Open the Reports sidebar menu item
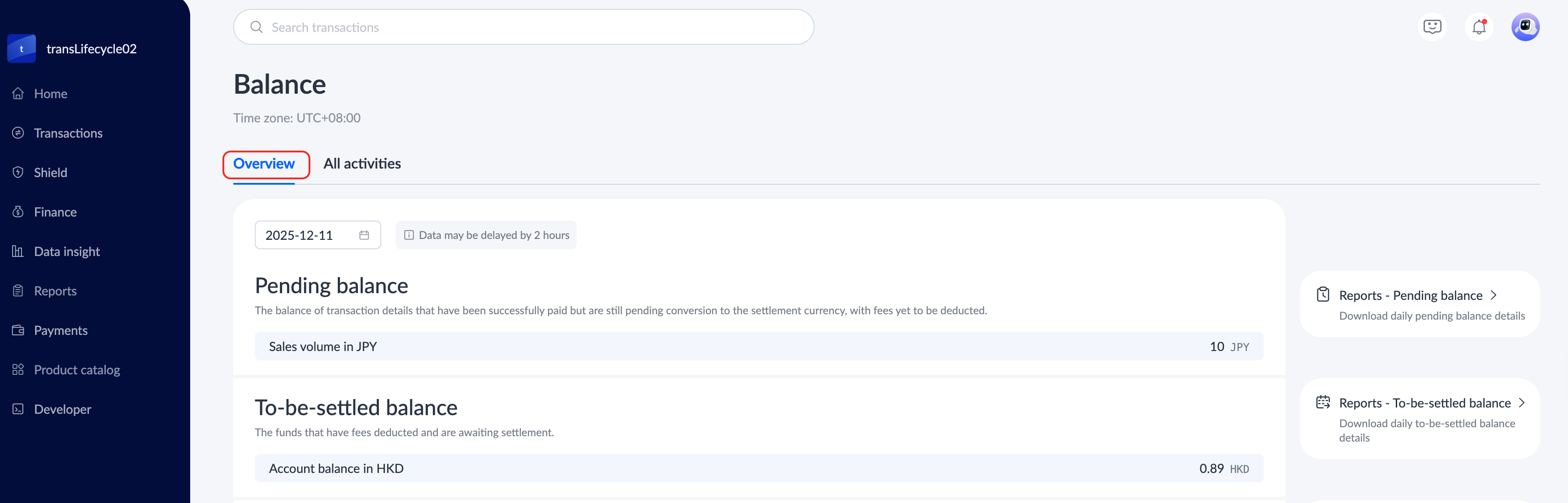Screen dimensions: 1568x503 pos(56,291)
